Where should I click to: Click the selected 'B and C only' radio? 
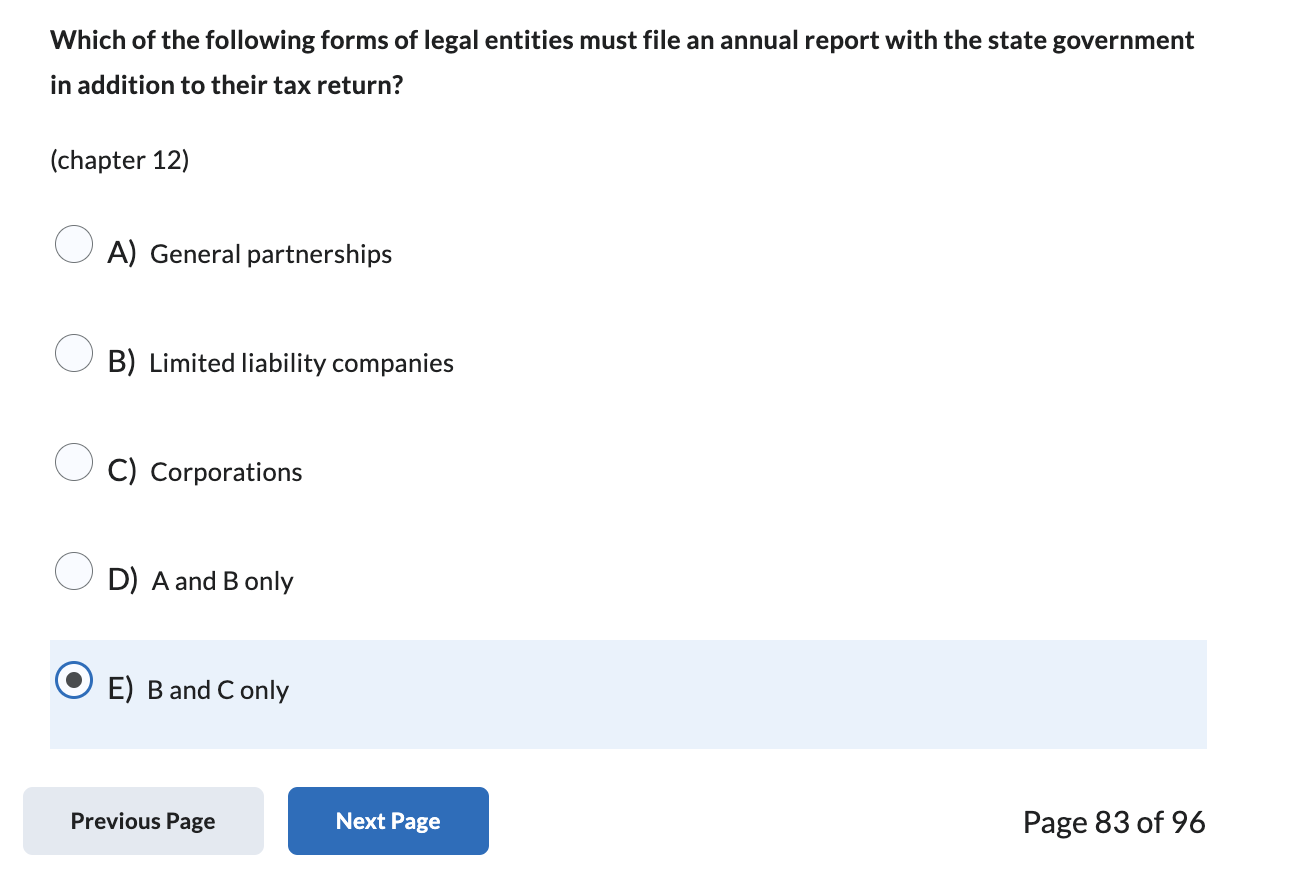74,680
